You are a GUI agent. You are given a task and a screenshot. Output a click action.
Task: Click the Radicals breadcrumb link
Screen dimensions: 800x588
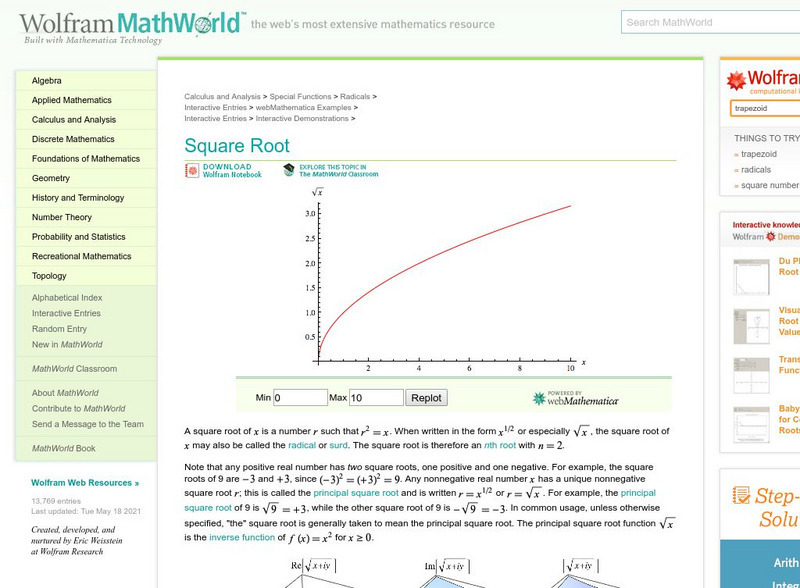355,96
